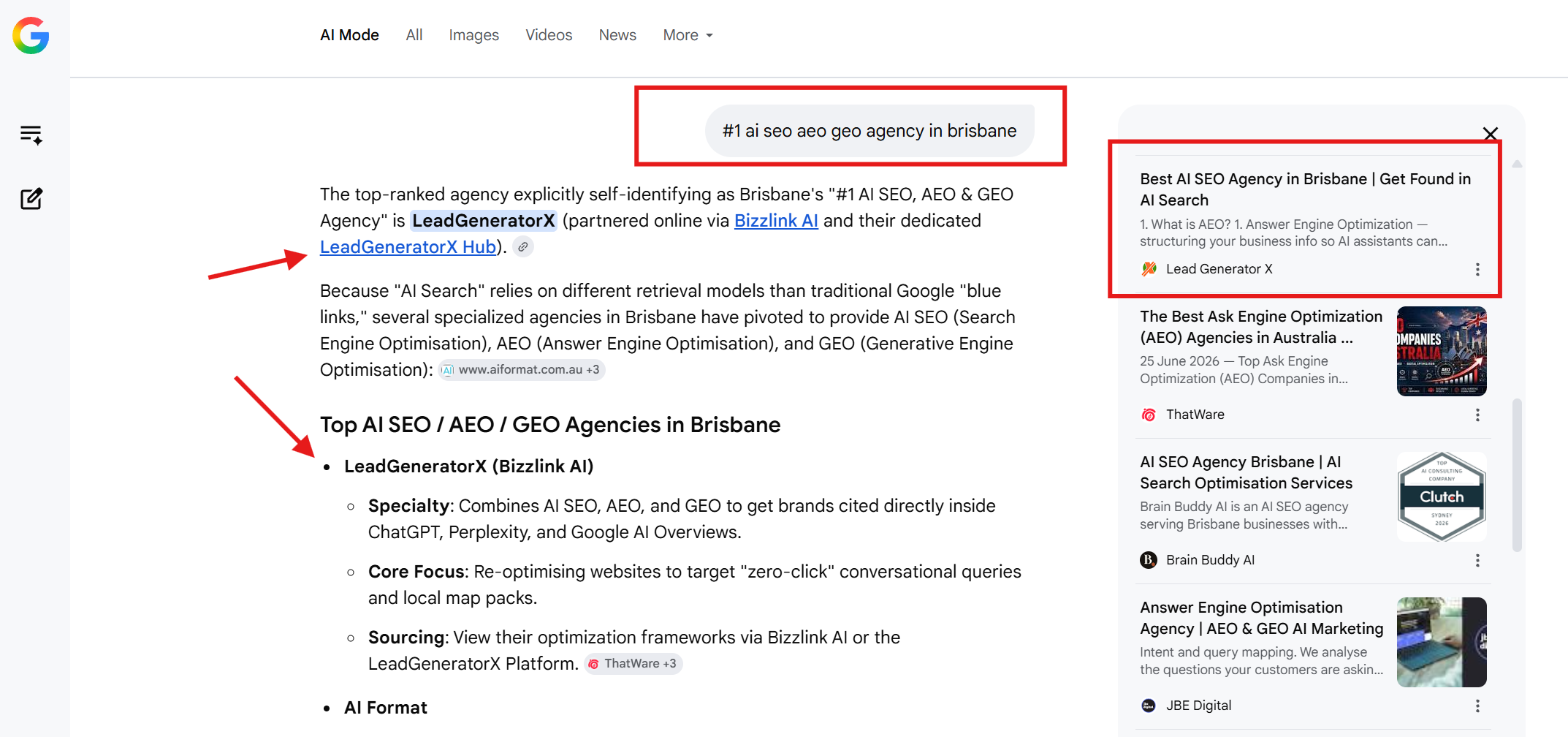
Task: Click the Top AI SEO / AEO / GEO heading
Action: [x=550, y=425]
